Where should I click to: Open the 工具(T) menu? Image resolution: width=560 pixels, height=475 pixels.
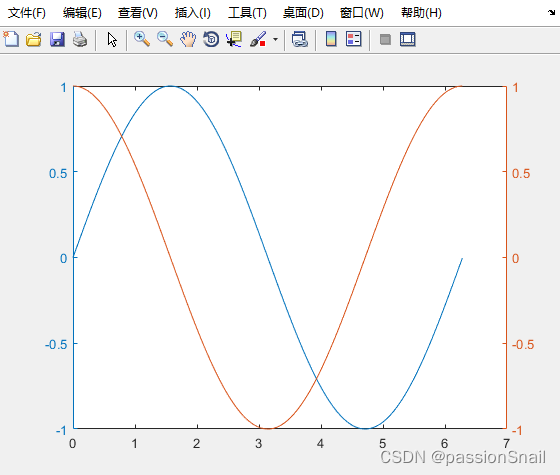(x=247, y=13)
